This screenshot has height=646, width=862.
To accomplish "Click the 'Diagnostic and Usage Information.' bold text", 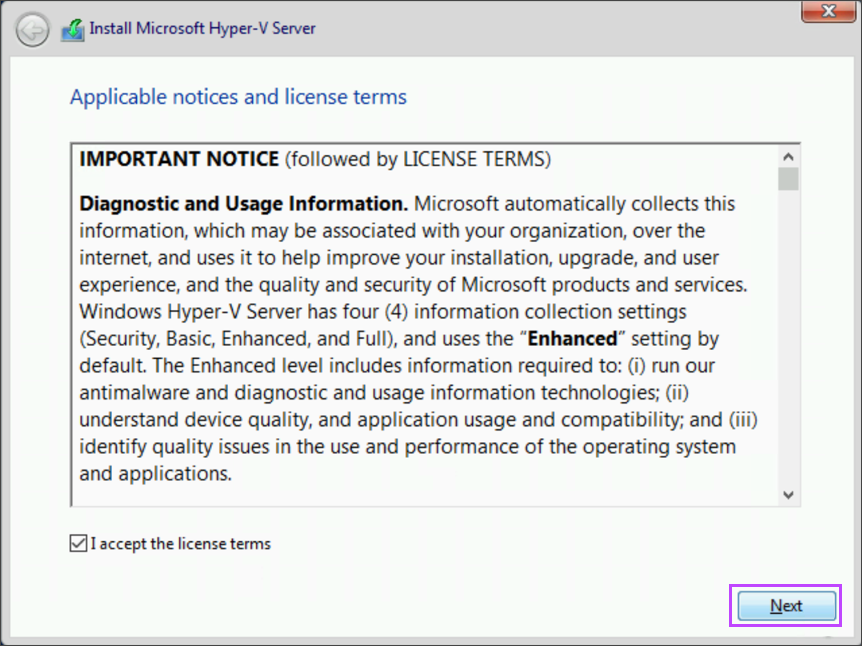I will point(243,204).
